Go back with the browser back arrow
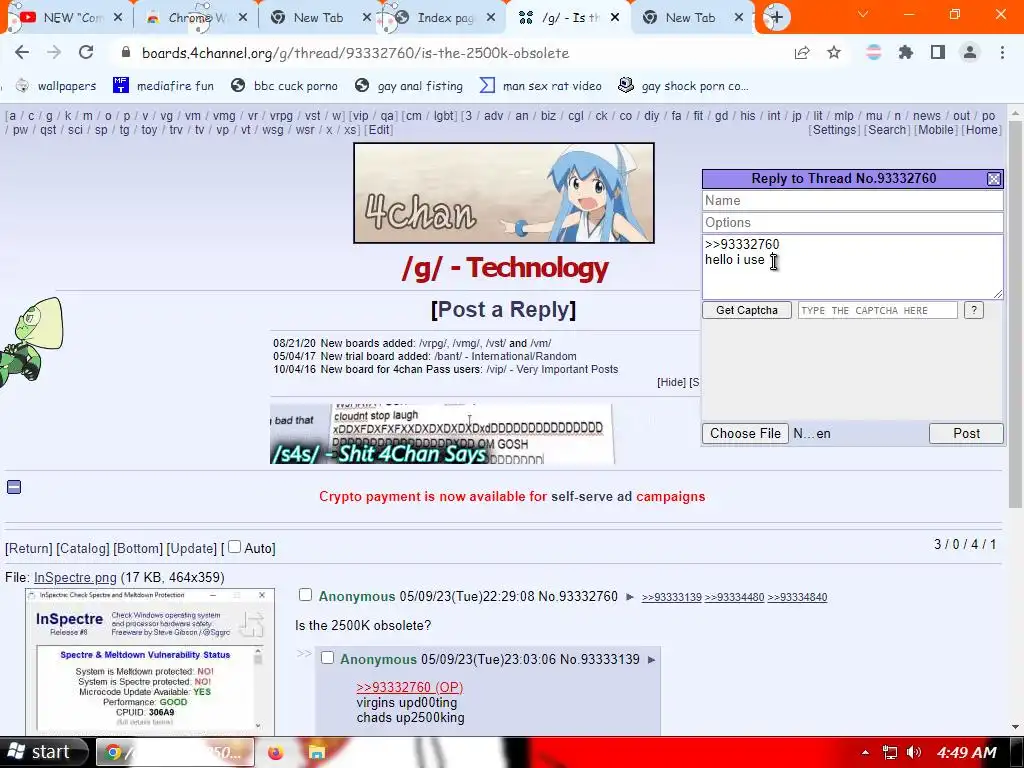The width and height of the screenshot is (1024, 768). coord(22,53)
